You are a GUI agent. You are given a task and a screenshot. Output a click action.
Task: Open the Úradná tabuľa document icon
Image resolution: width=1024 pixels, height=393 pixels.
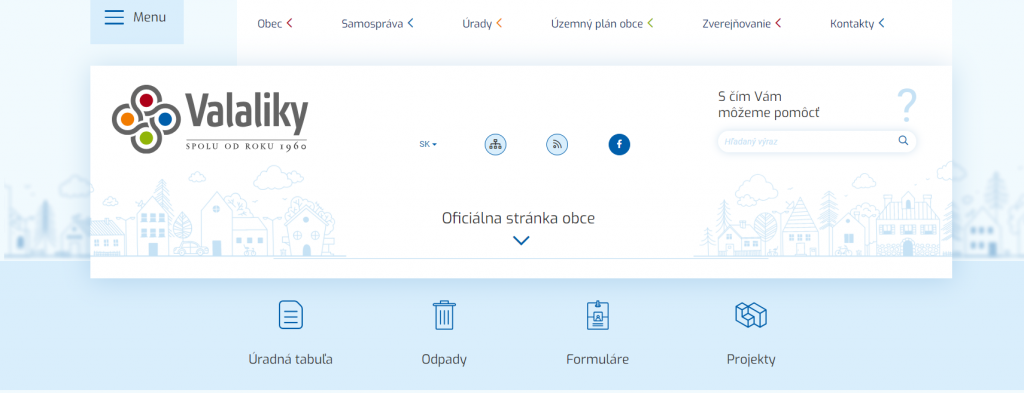[x=291, y=315]
